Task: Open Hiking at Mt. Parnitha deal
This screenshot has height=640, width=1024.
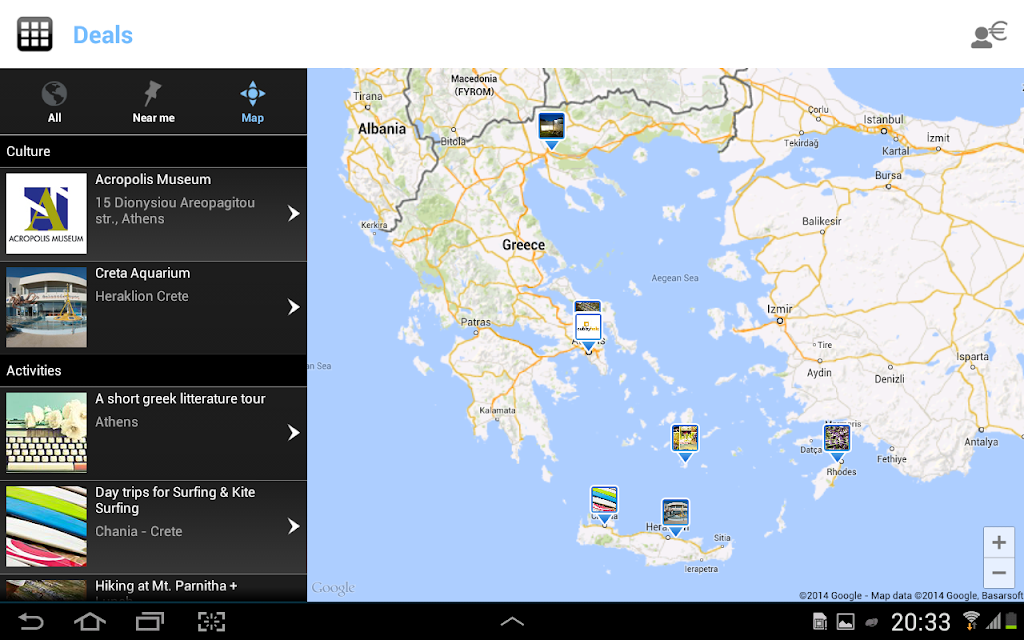Action: pyautogui.click(x=153, y=588)
